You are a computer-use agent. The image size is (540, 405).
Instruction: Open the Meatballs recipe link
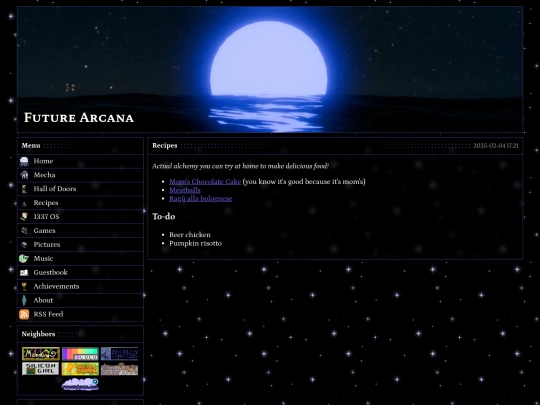[185, 190]
